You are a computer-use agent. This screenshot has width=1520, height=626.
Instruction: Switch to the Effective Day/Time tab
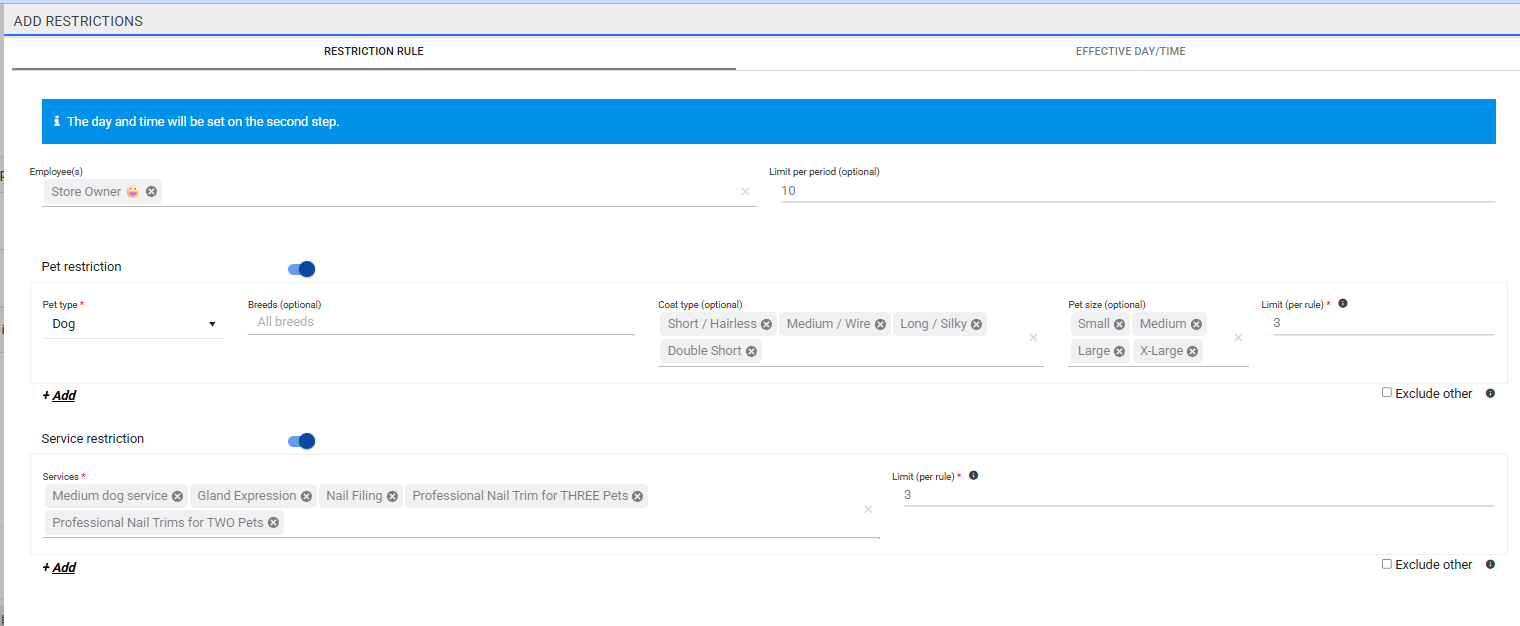1130,52
